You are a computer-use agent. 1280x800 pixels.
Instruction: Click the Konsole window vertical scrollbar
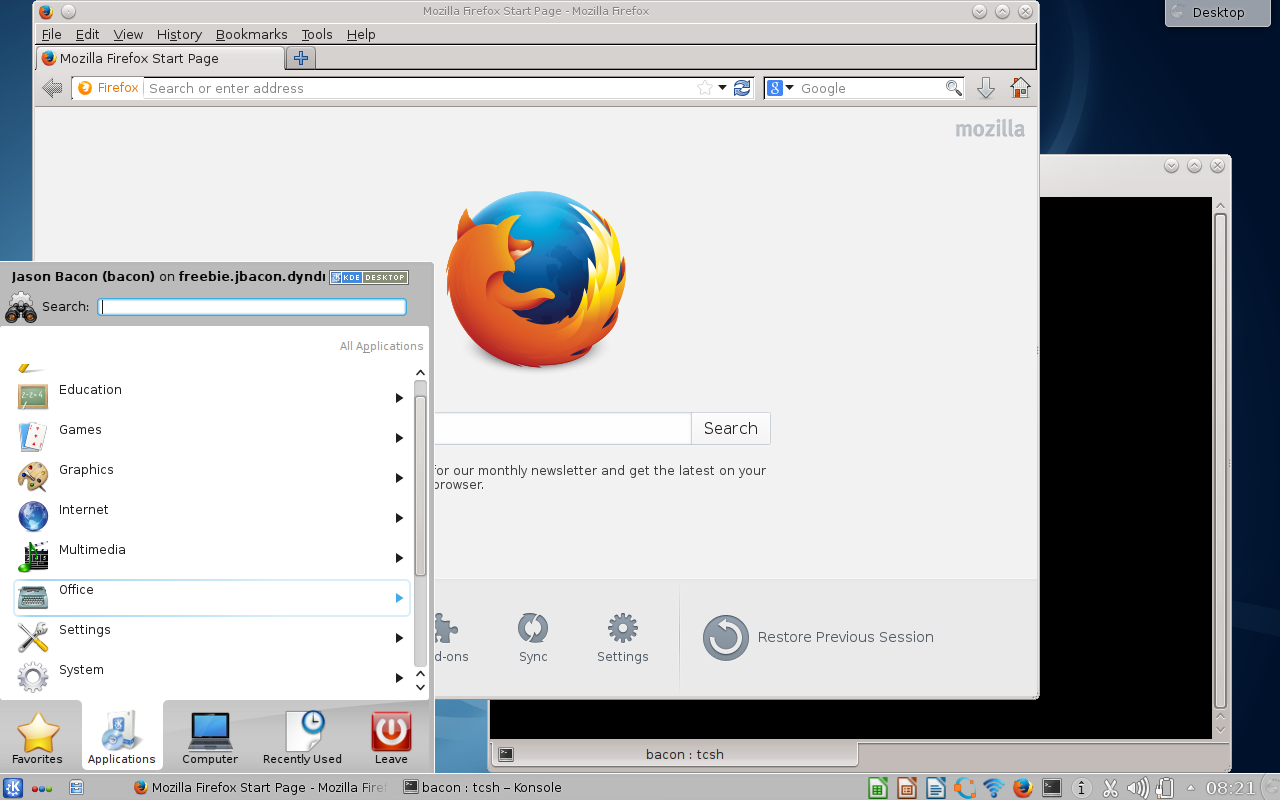1220,460
